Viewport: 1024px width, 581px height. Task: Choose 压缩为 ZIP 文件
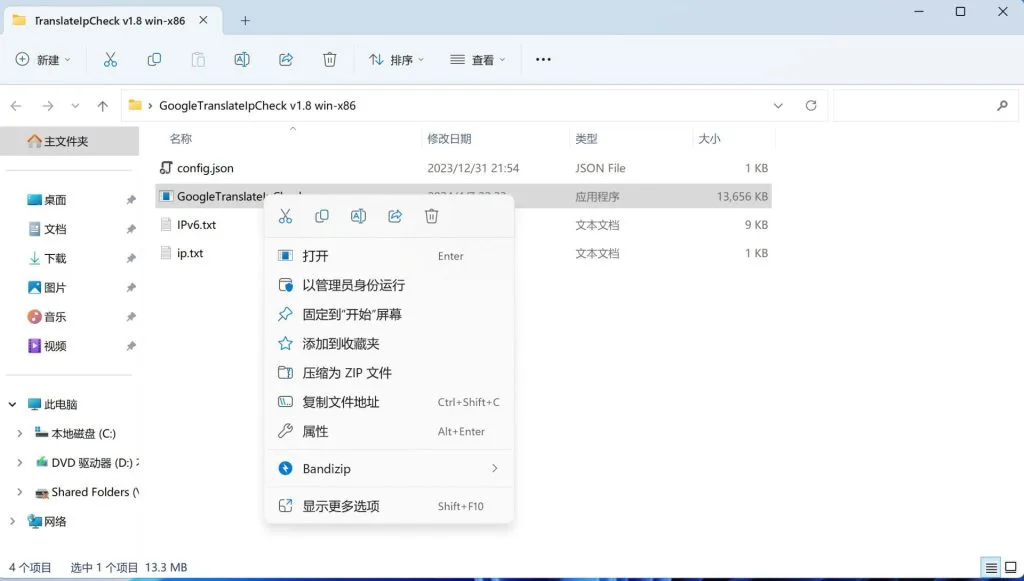389,373
